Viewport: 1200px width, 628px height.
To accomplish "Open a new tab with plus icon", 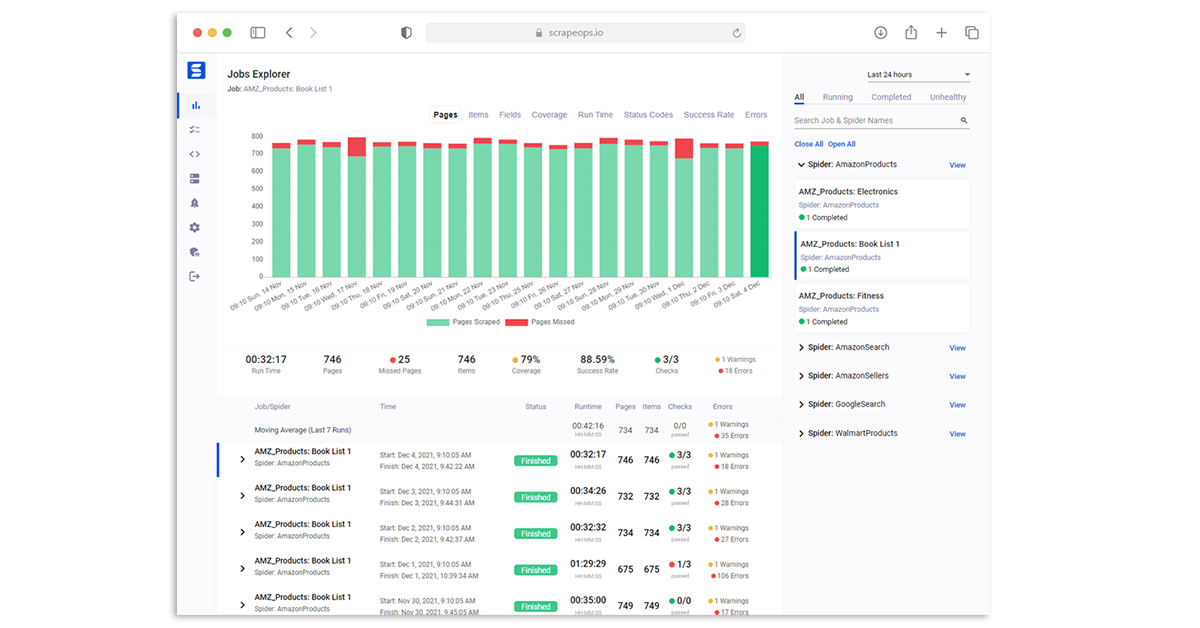I will 941,33.
